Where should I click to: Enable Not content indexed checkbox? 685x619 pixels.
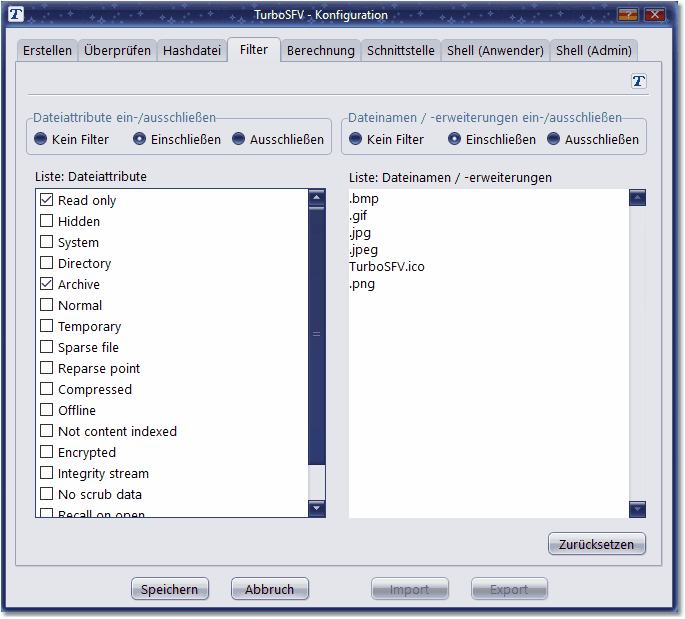click(x=46, y=431)
